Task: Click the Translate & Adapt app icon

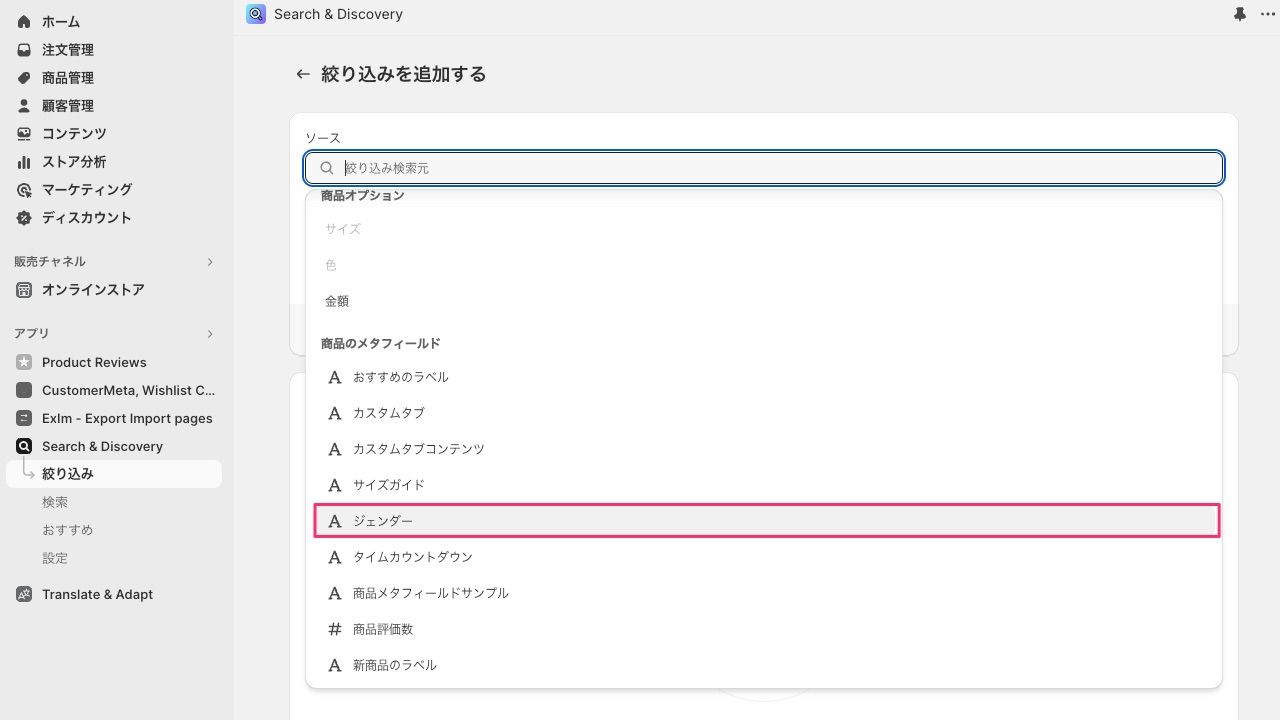Action: 24,594
